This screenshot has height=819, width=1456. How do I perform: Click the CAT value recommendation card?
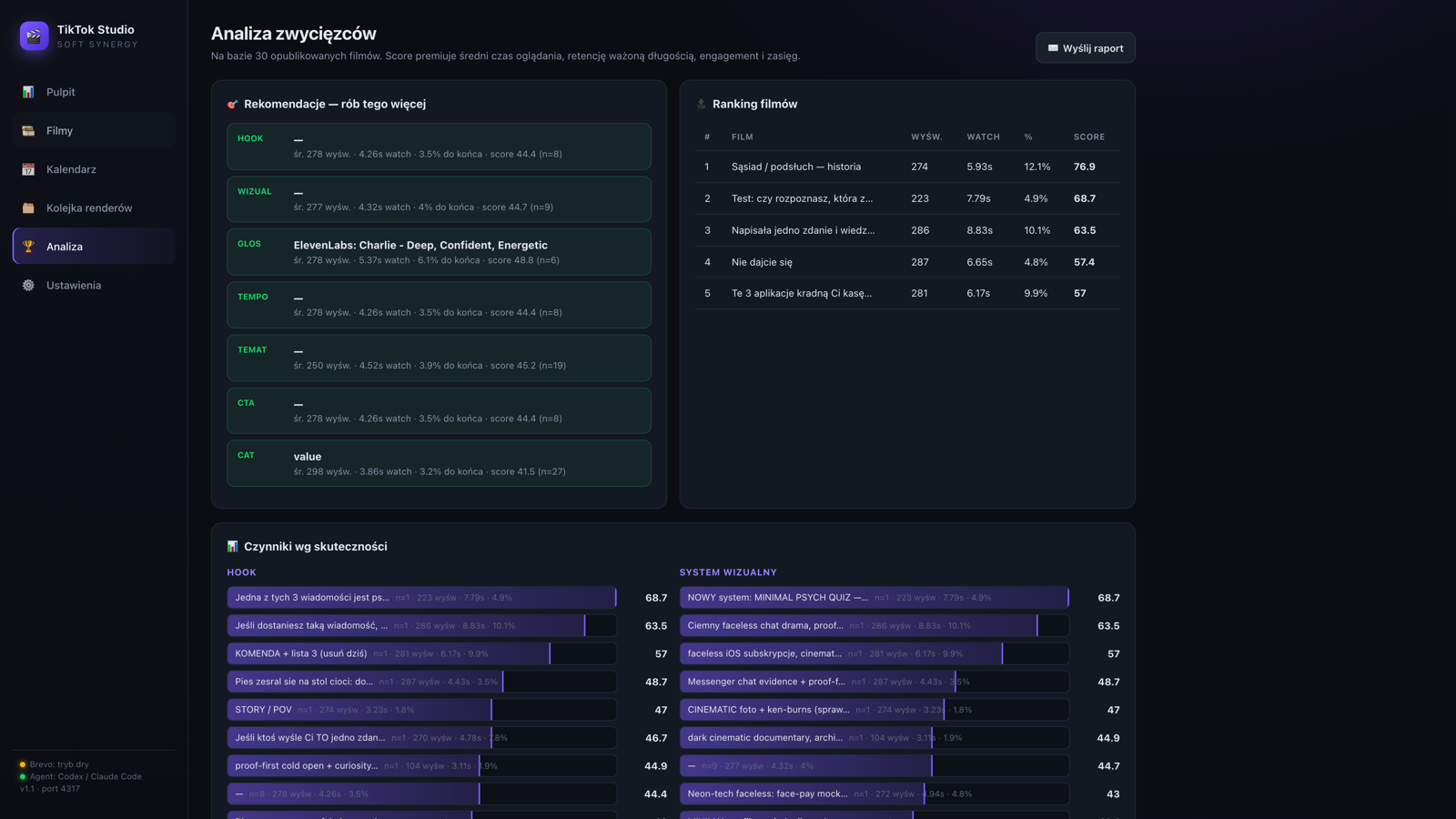pos(439,463)
